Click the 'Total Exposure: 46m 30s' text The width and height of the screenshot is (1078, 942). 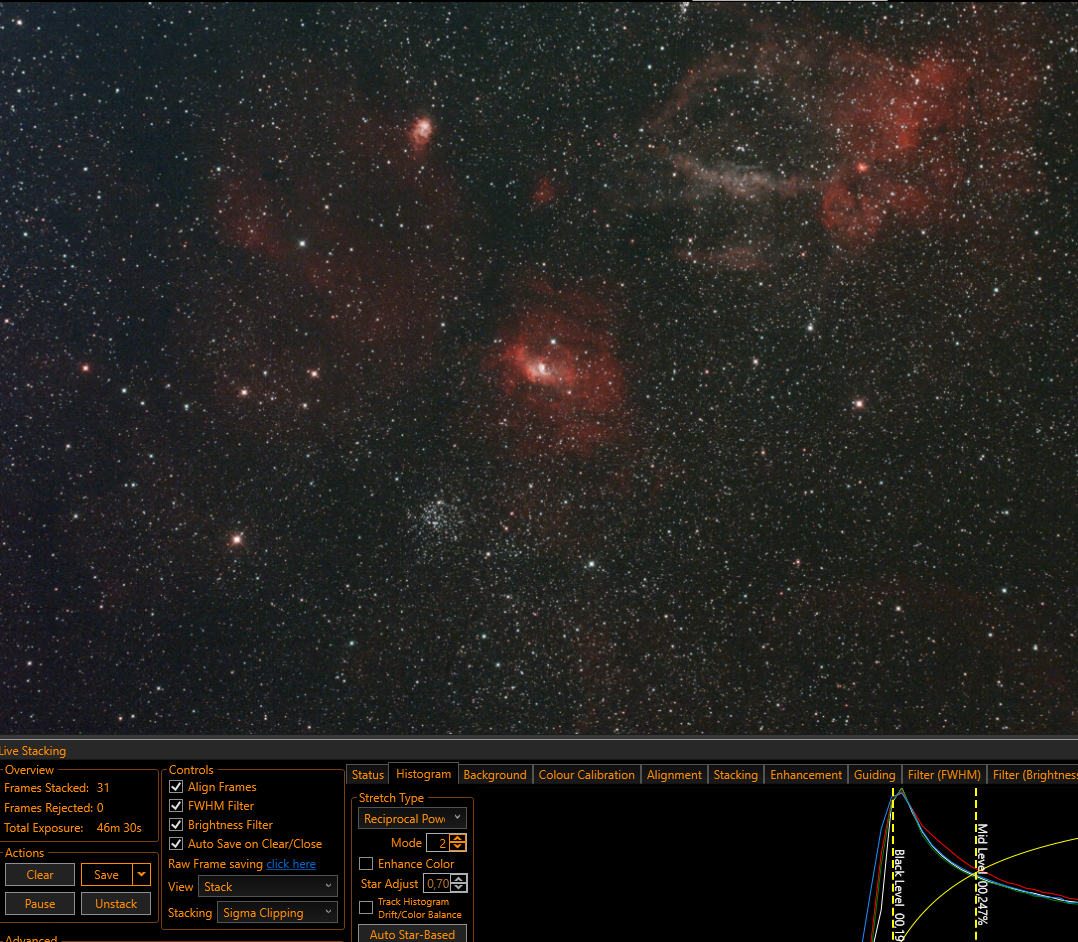(x=73, y=828)
